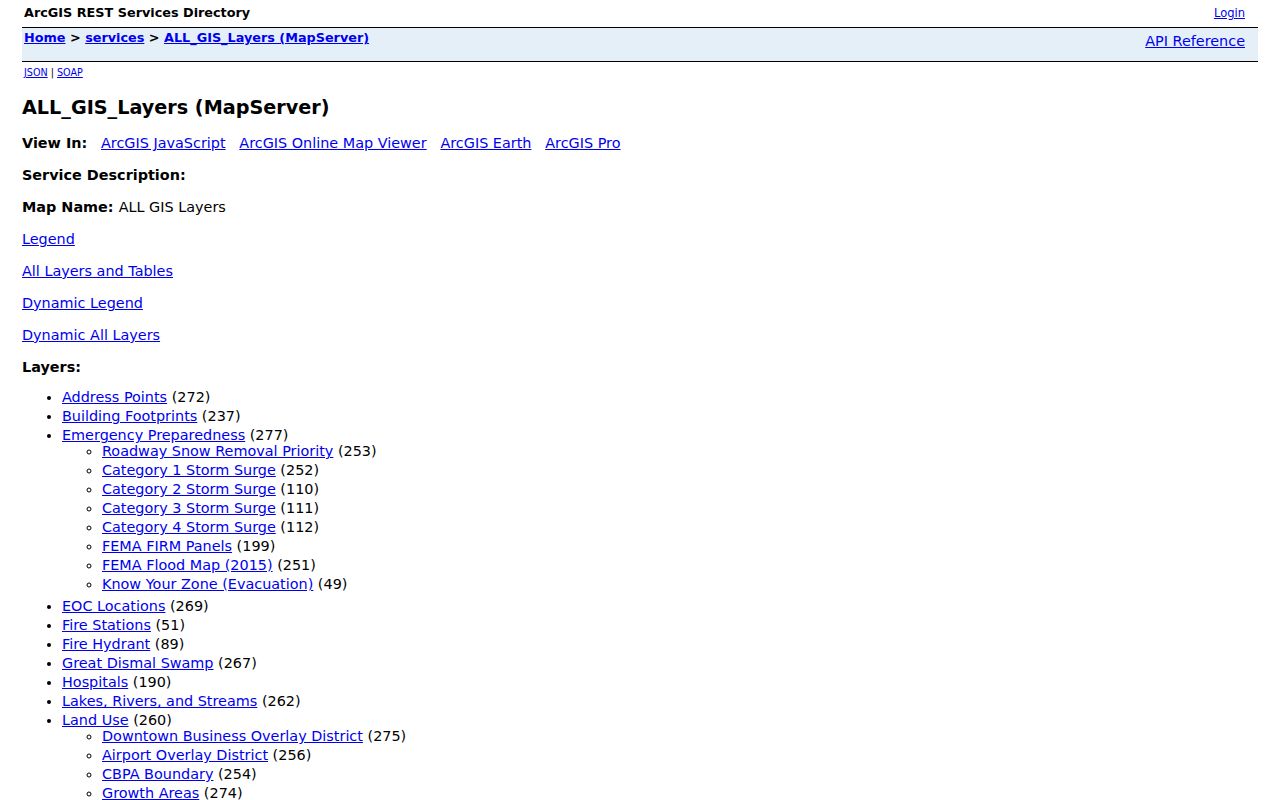1280x800 pixels.
Task: Open Airport Overlay District layer
Action: 185,755
